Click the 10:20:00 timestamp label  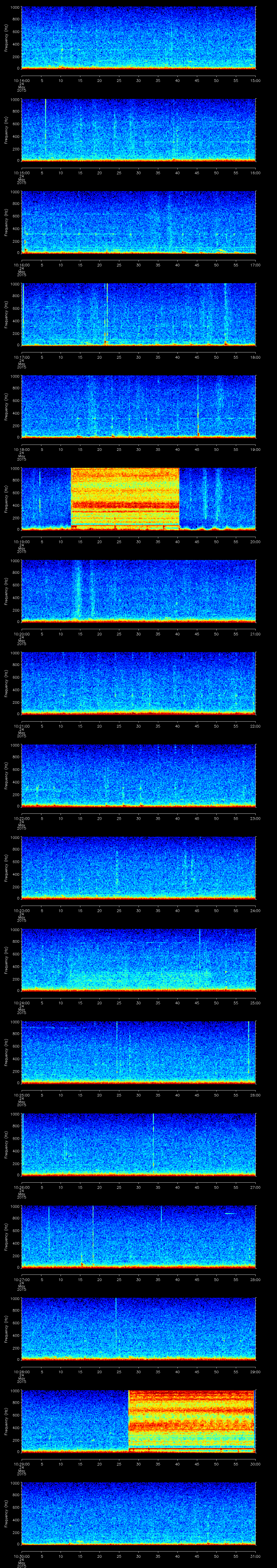click(x=21, y=634)
